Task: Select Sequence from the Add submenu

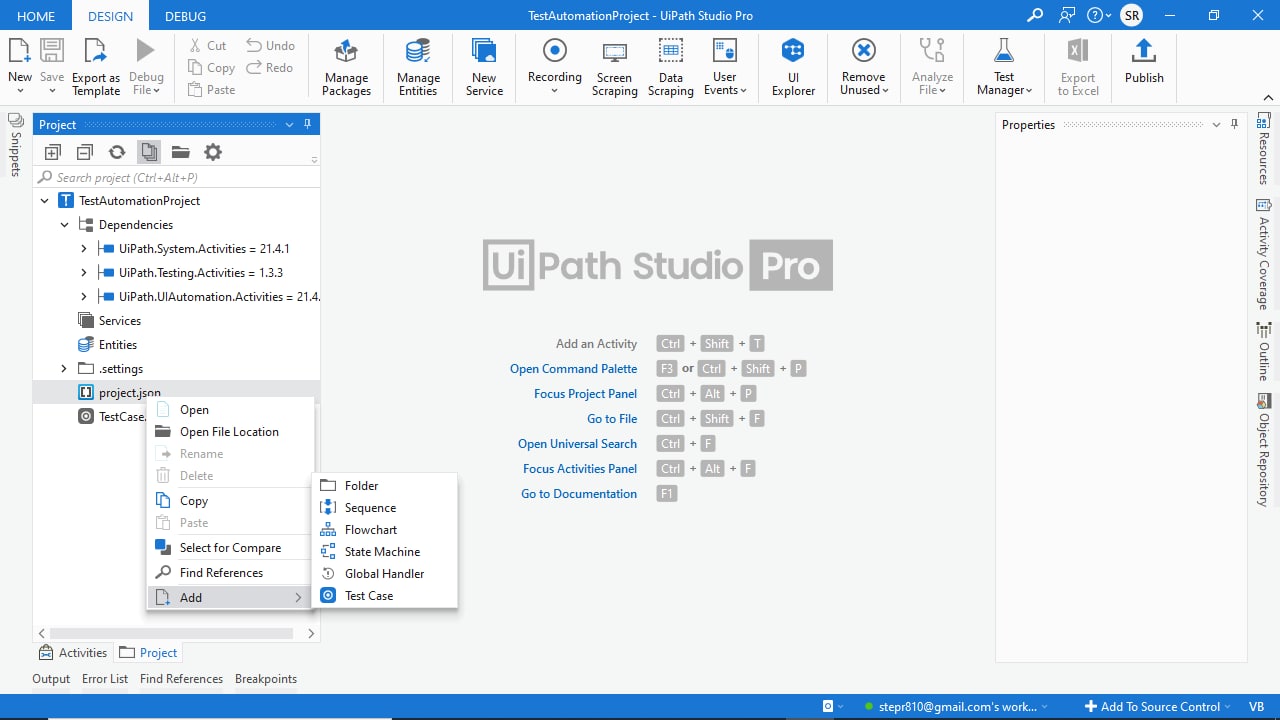Action: coord(385,508)
